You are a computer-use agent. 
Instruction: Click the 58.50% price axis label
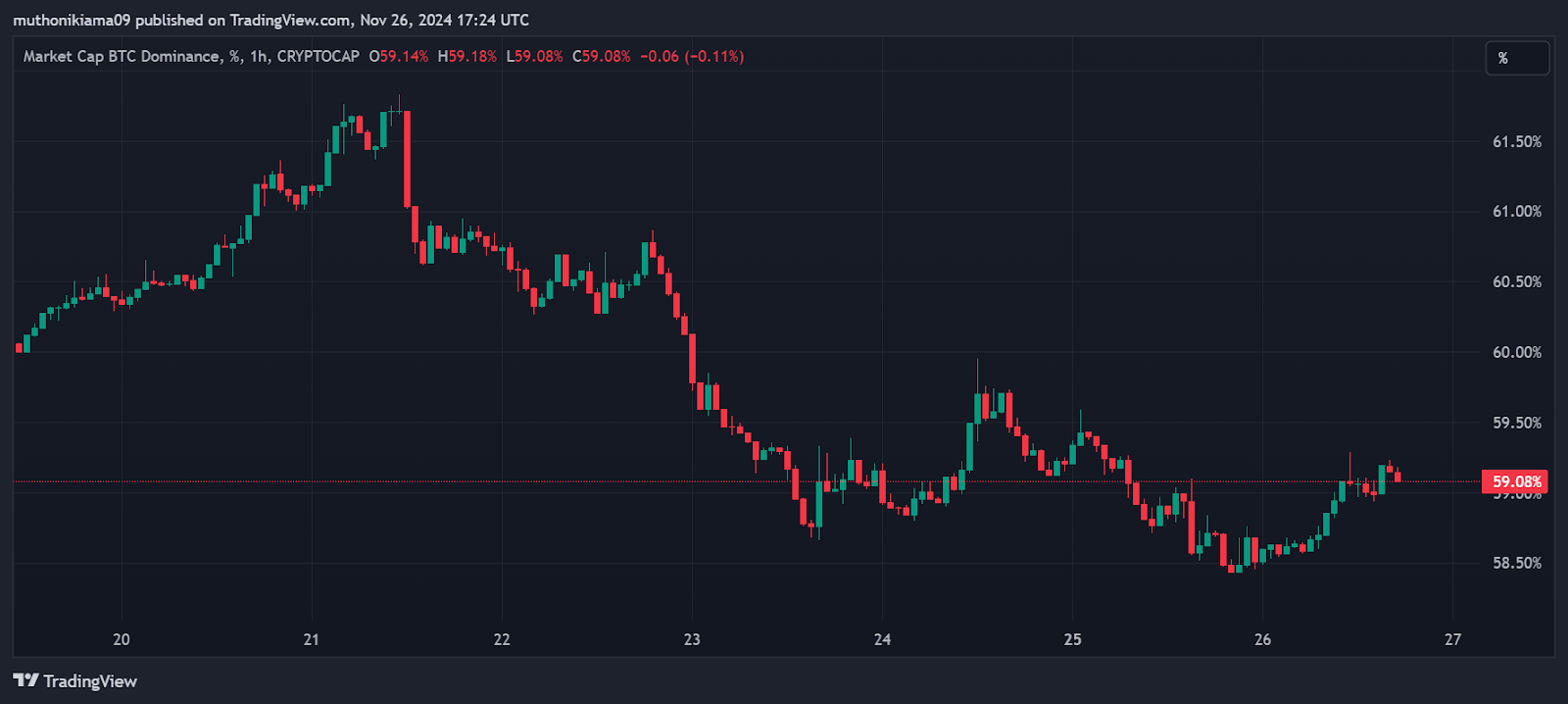click(x=1517, y=563)
